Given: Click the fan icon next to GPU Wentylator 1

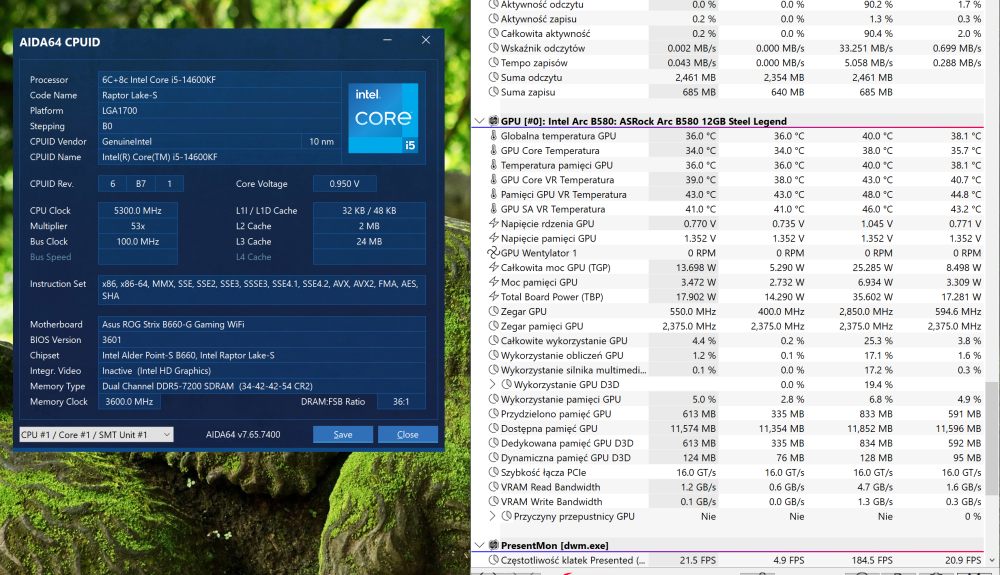Looking at the screenshot, I should click(x=492, y=253).
